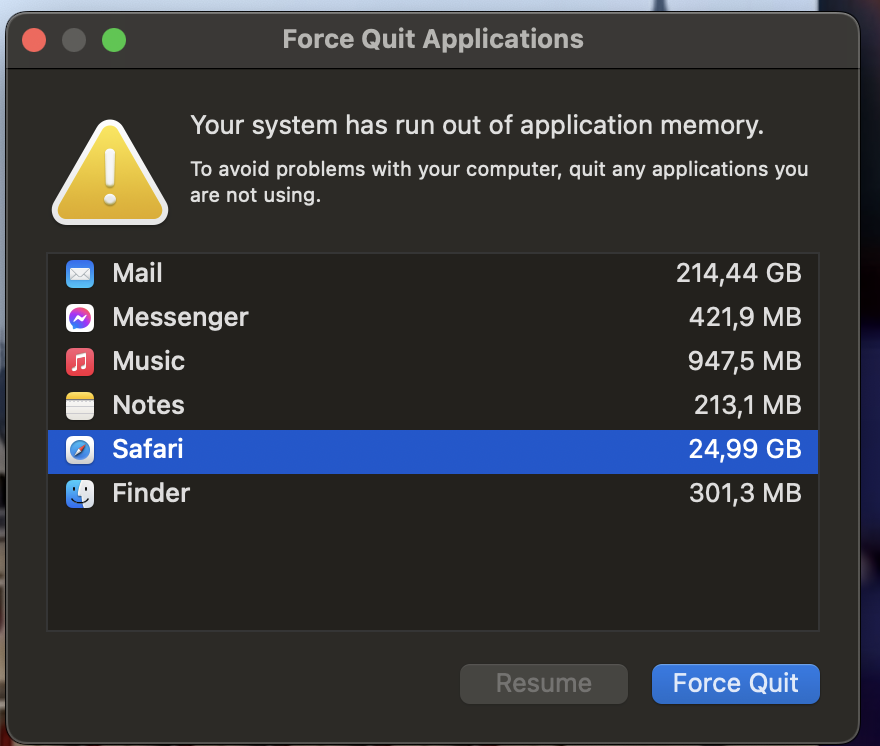Click the Finder face icon

80,493
